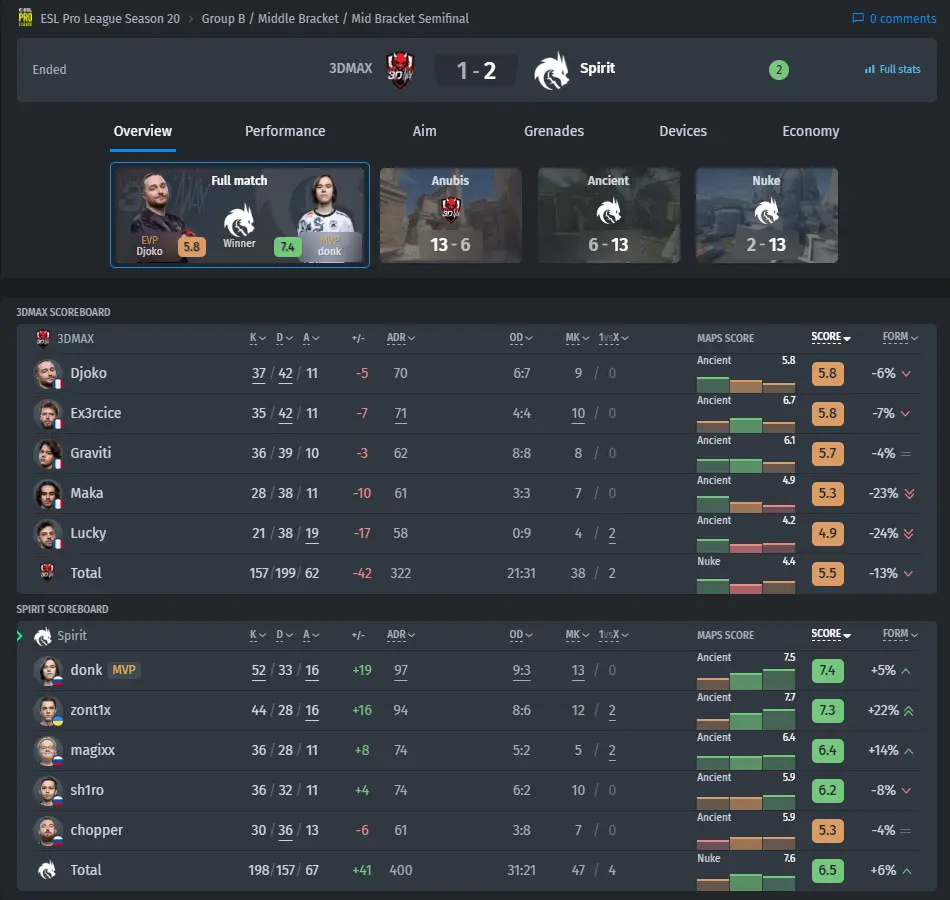This screenshot has width=950, height=900.
Task: Open the Economy tab
Action: click(811, 131)
